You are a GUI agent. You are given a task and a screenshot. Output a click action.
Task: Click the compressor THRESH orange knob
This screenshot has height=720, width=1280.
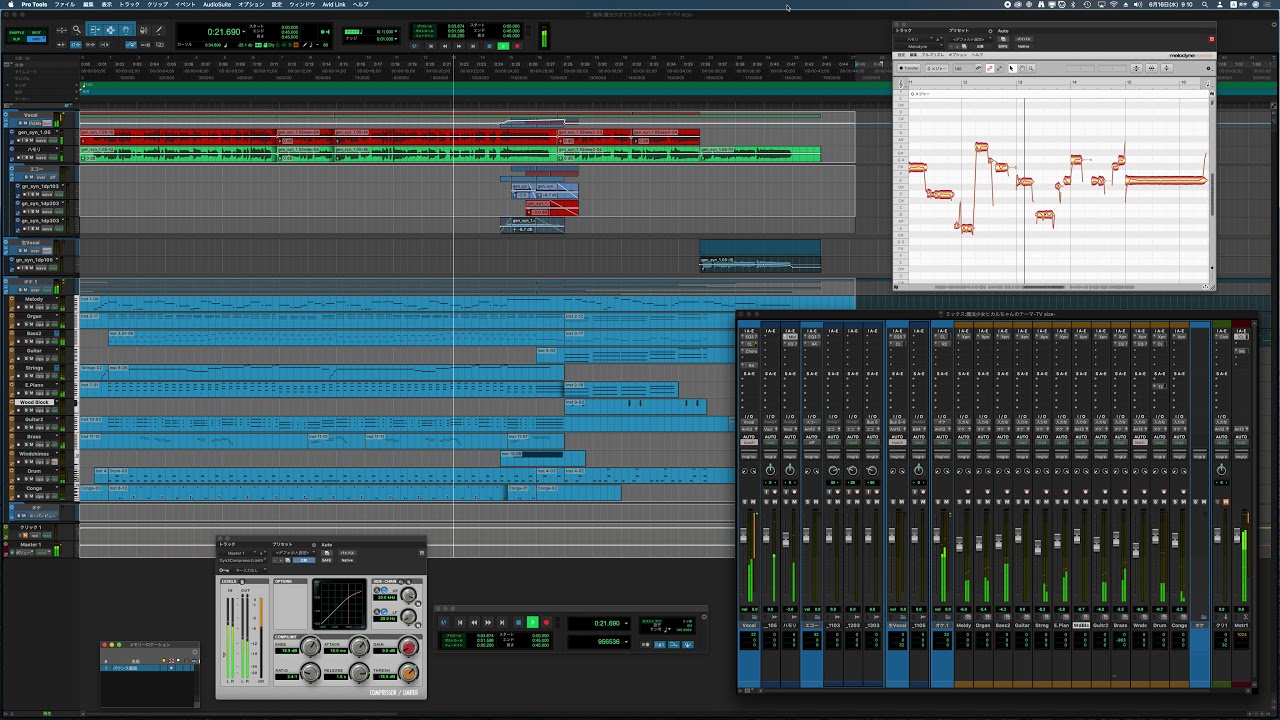click(408, 674)
